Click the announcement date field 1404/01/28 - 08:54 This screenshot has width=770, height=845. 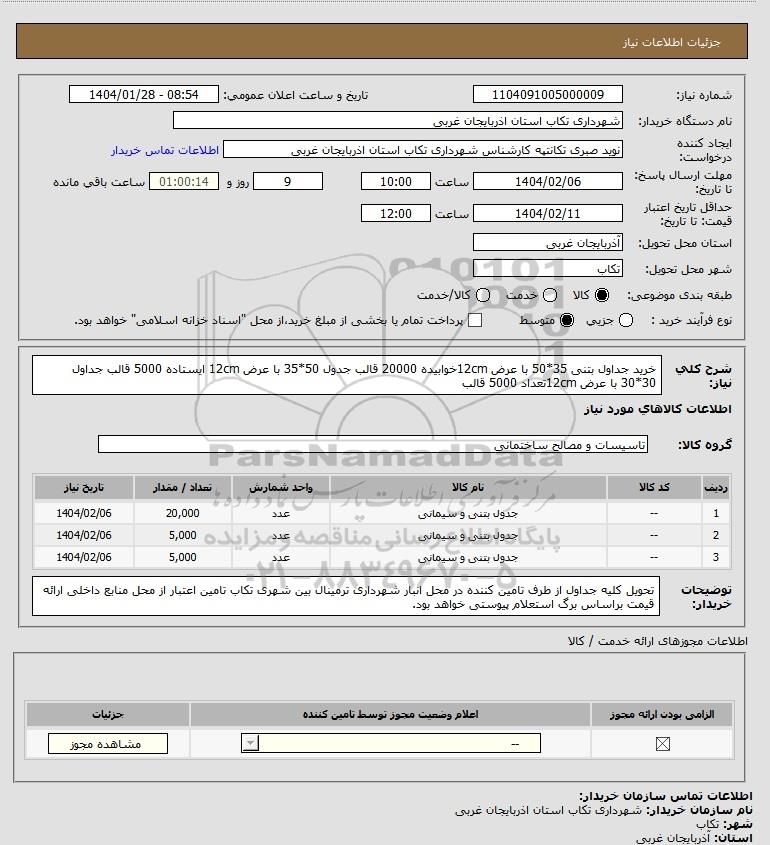pyautogui.click(x=144, y=94)
